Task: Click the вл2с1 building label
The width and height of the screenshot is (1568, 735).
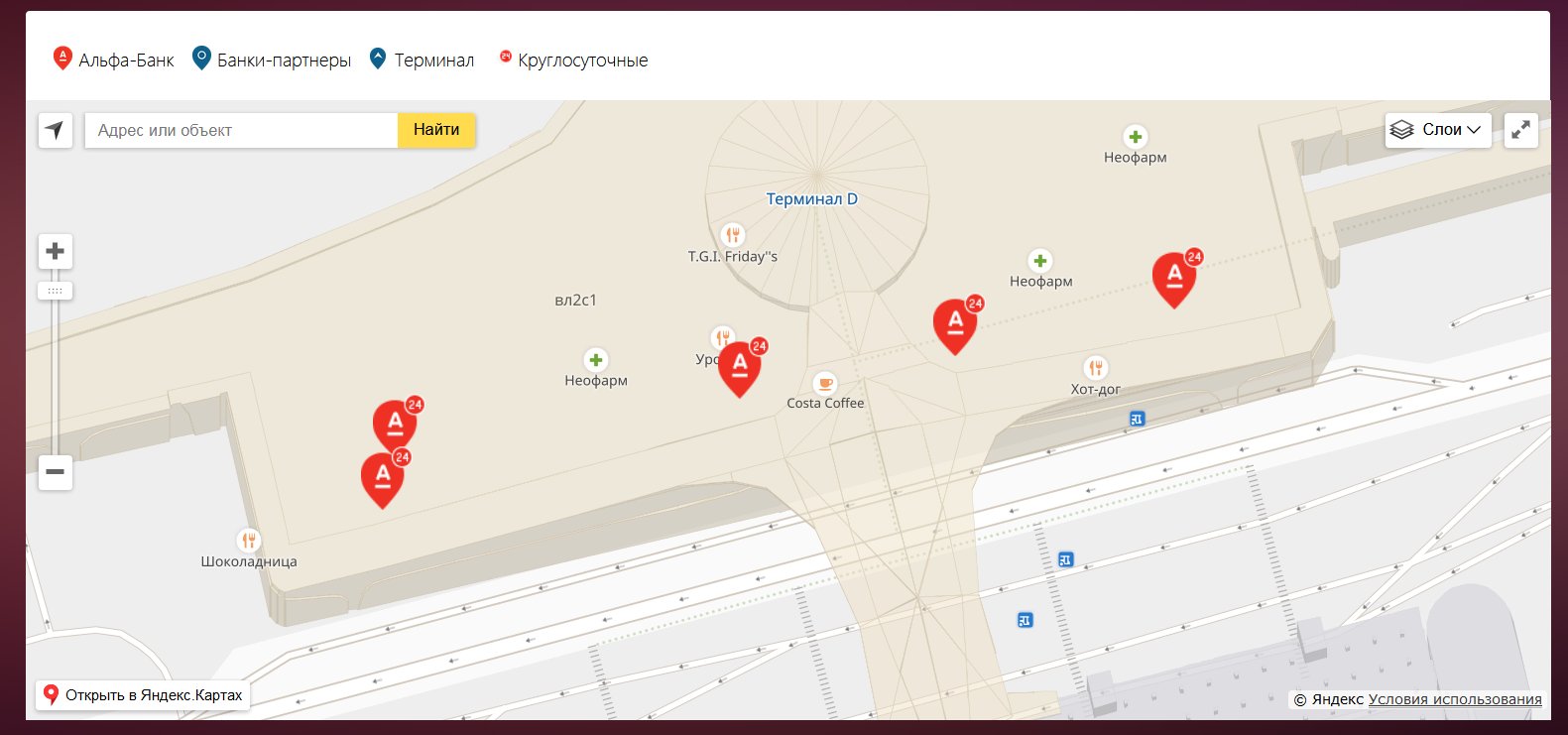Action: pos(576,301)
